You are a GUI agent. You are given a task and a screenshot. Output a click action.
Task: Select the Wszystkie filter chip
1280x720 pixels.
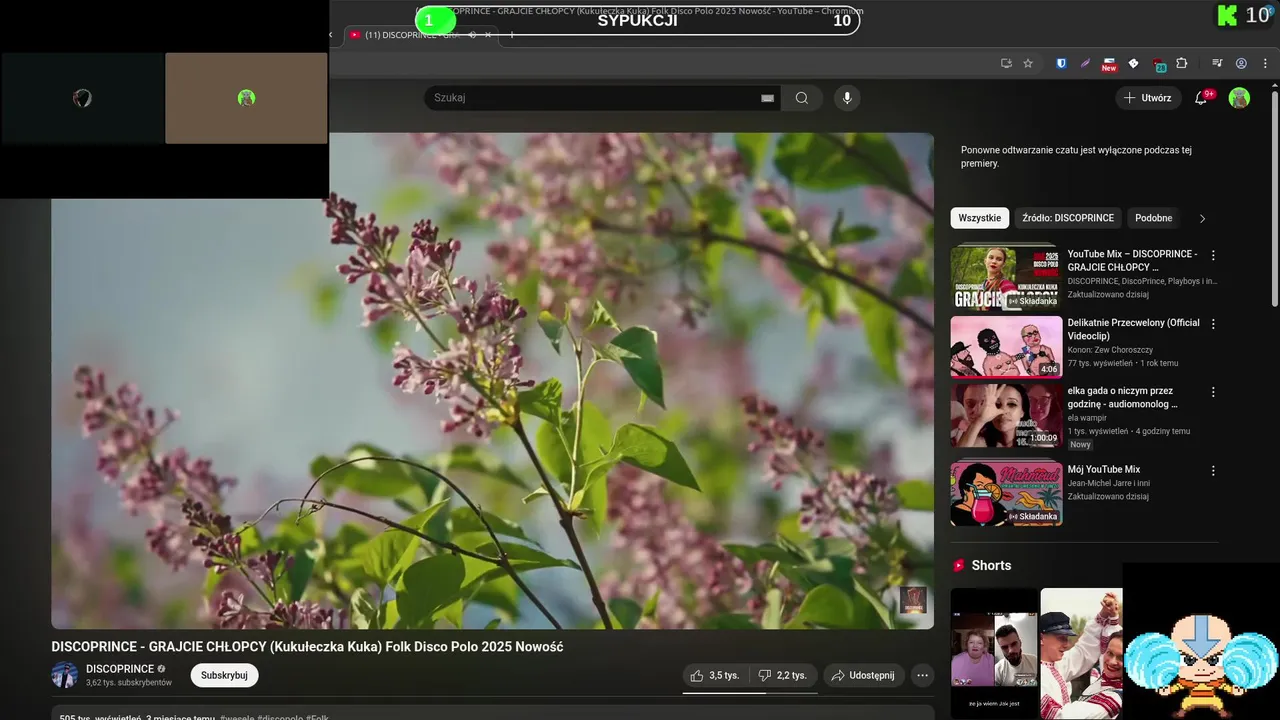(980, 218)
